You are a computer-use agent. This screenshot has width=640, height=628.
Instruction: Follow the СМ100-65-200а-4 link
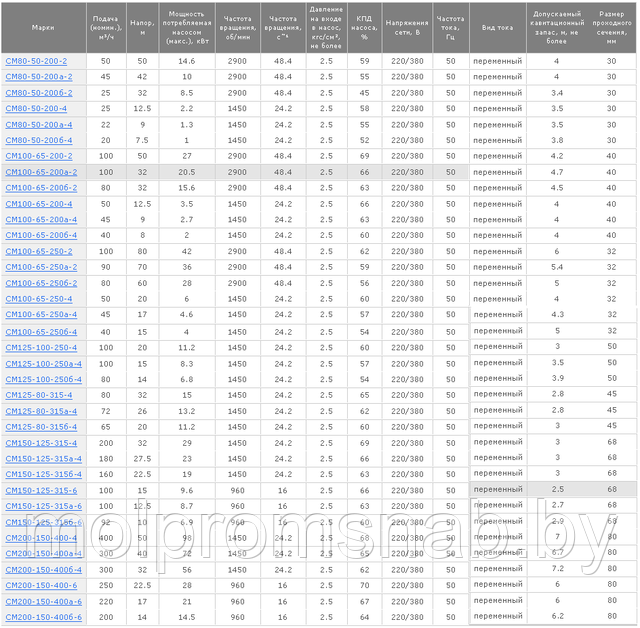coord(41,220)
